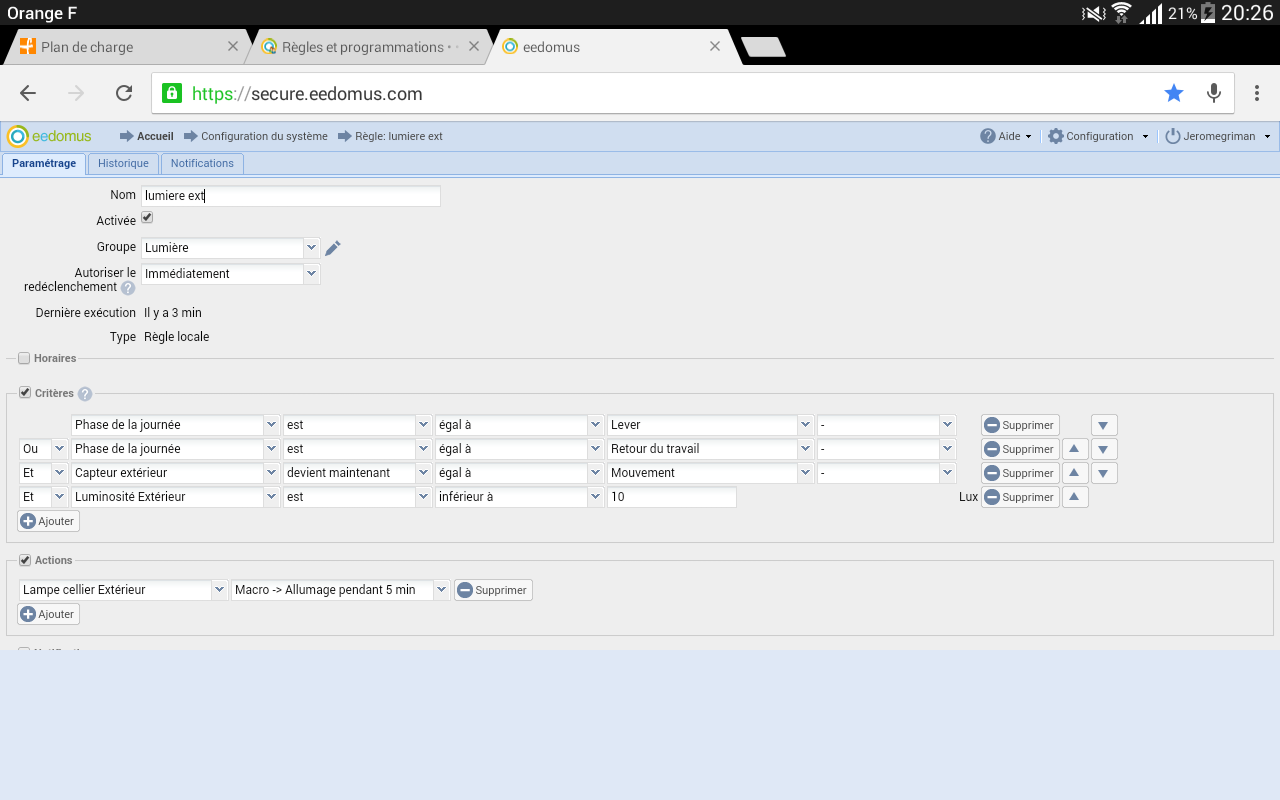Click the Nom text field

(x=290, y=196)
